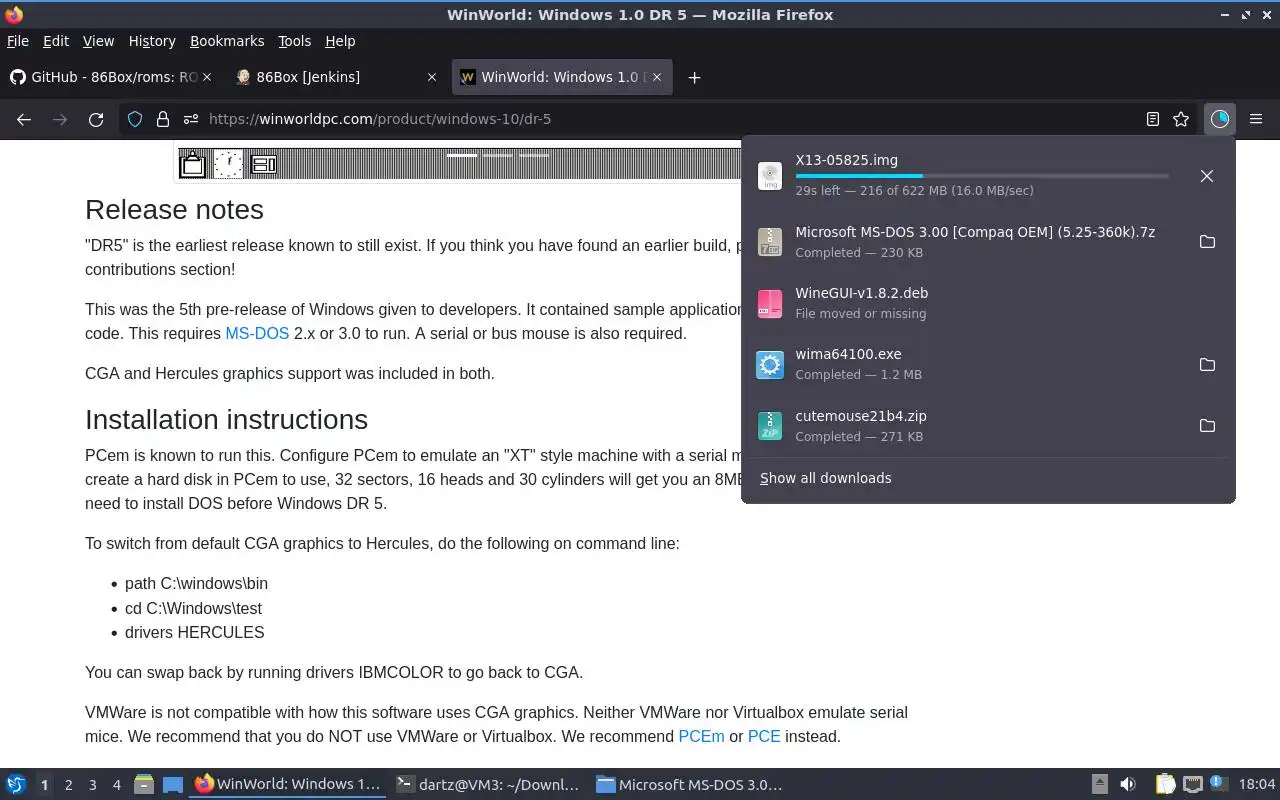Open the WineGUI-v1.8.2.deb download entry
1280x800 pixels.
988,303
